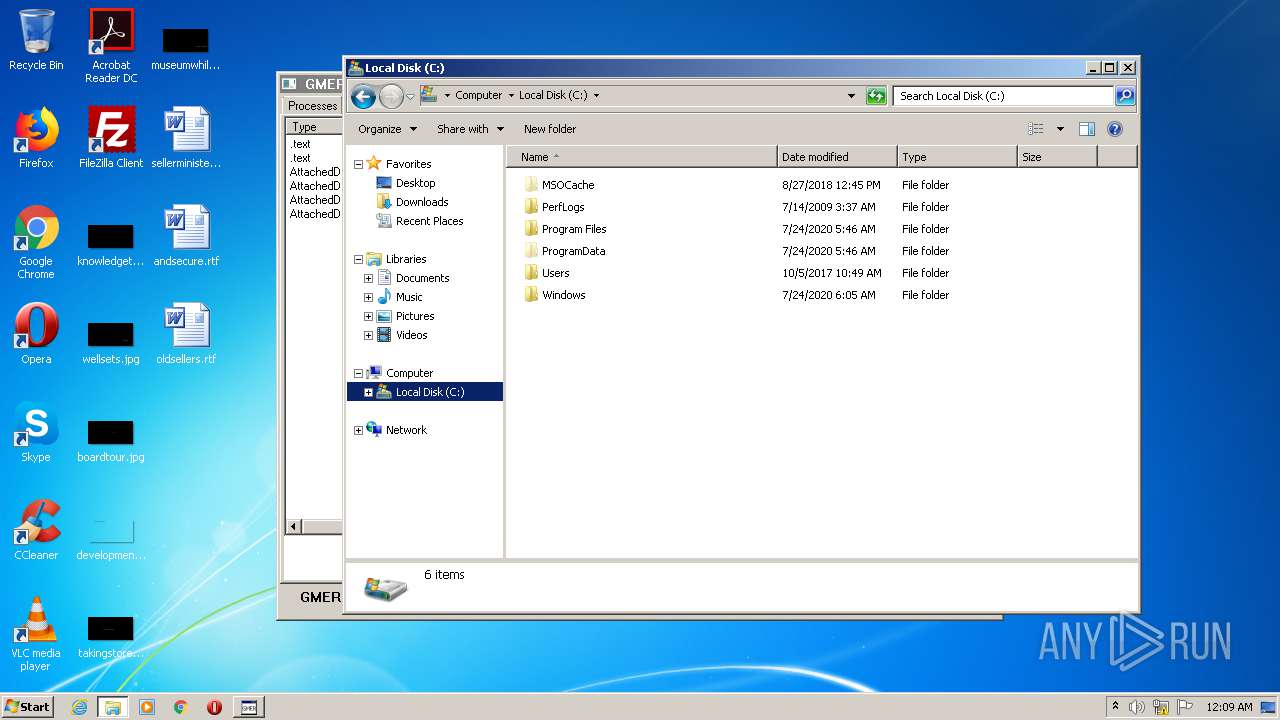
Task: Open the Share with dropdown
Action: (x=471, y=129)
